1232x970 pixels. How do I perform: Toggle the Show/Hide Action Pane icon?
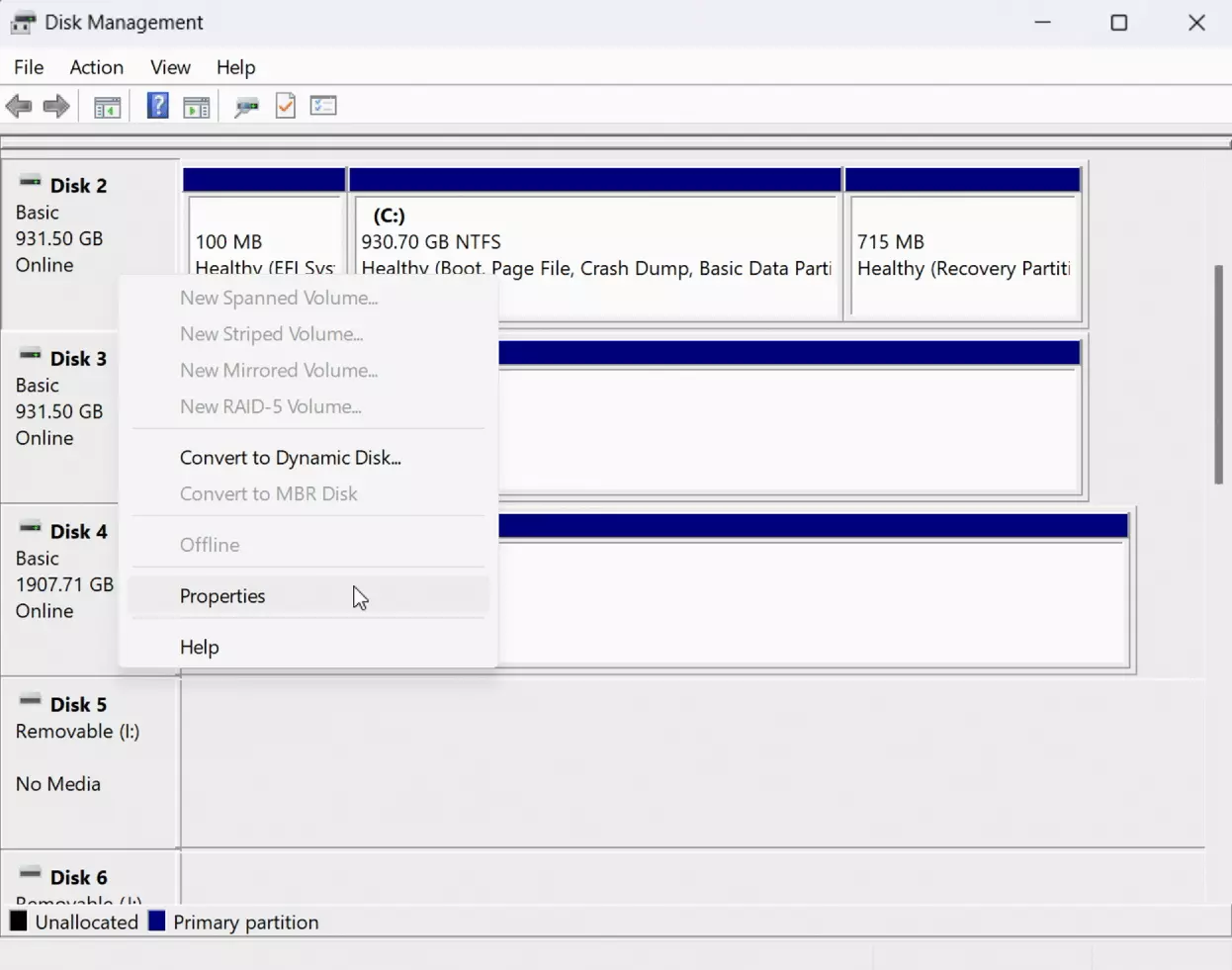point(197,107)
